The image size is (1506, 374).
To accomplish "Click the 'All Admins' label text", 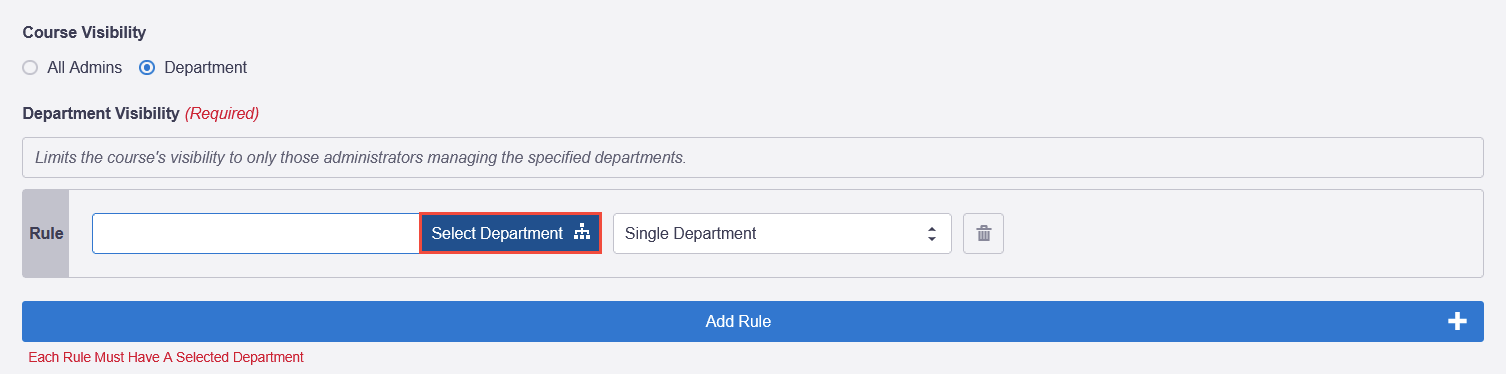I will pos(85,68).
